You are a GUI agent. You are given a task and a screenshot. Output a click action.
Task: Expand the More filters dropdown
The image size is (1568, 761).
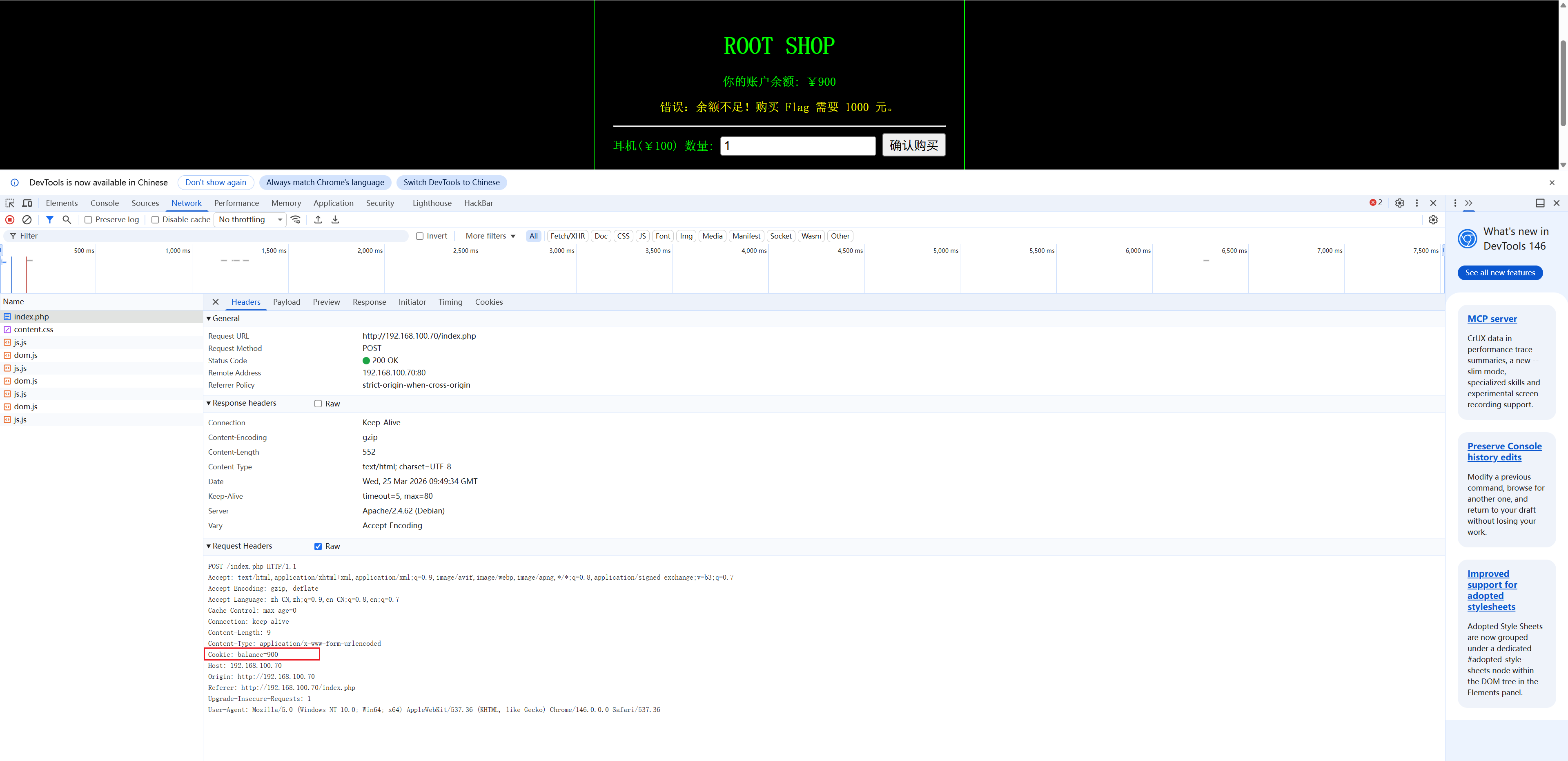pyautogui.click(x=490, y=236)
